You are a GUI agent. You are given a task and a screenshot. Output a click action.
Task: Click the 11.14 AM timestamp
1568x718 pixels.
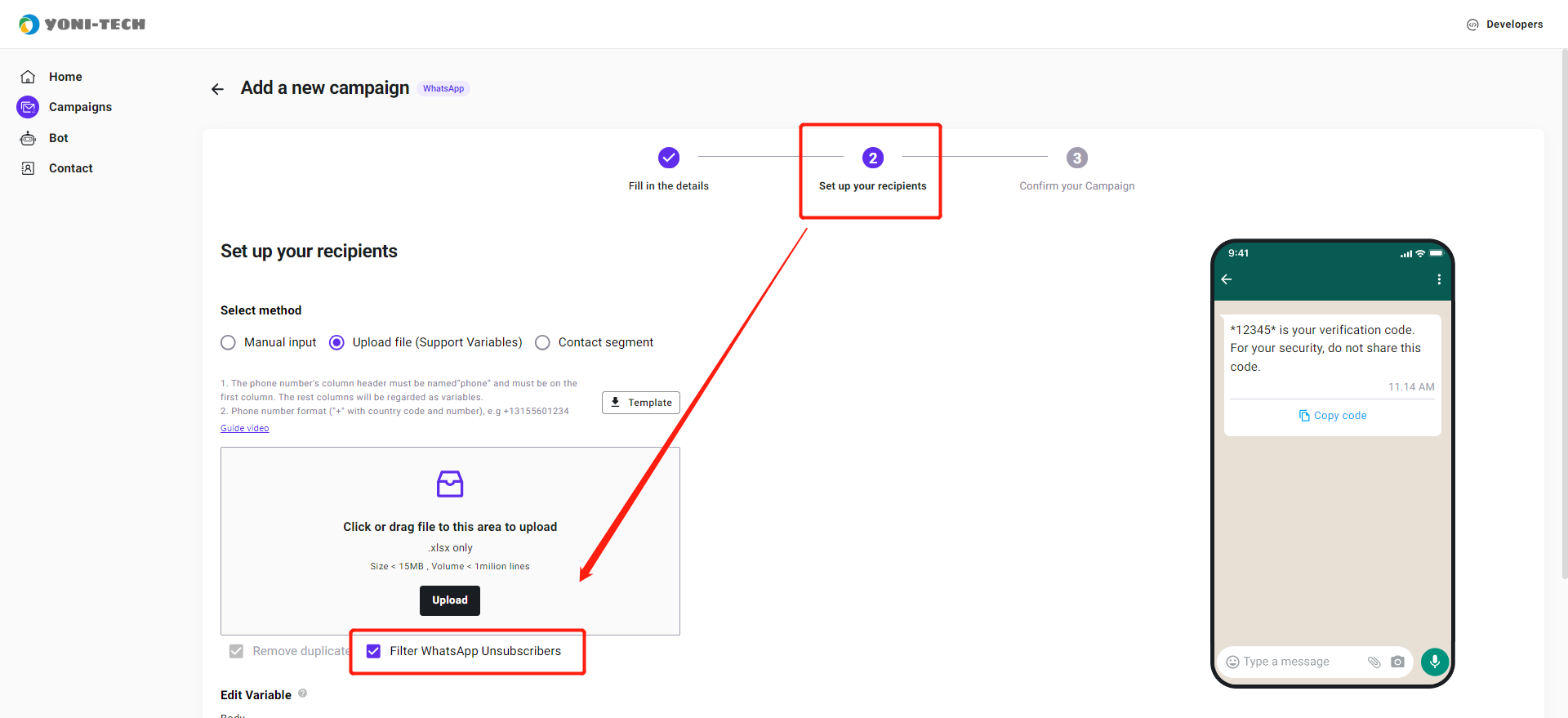(1411, 387)
